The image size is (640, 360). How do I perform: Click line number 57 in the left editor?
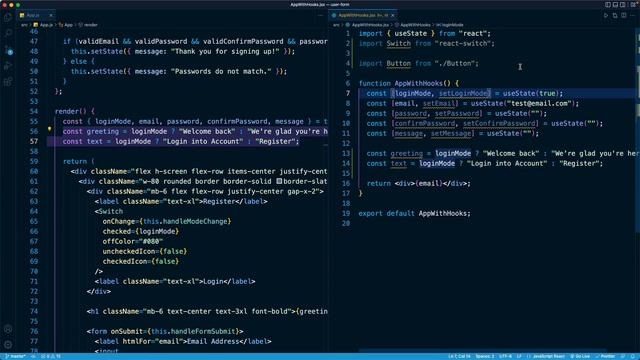(33, 141)
